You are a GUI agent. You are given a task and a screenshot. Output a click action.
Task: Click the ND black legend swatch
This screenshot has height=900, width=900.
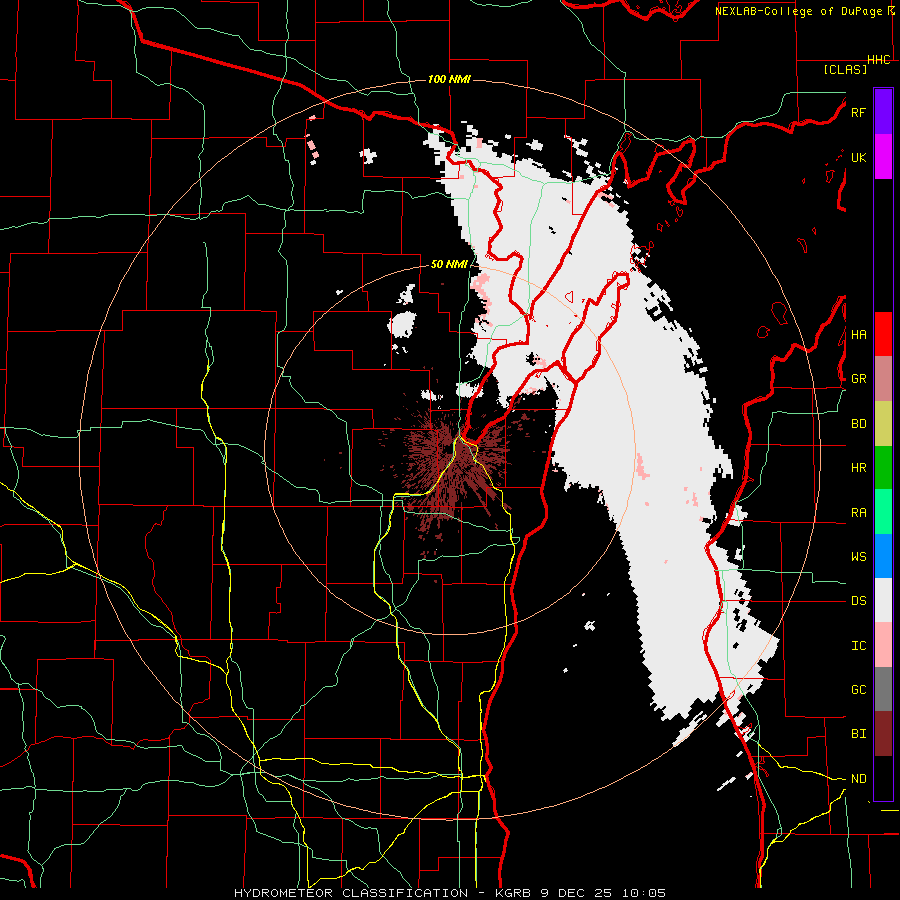[x=883, y=778]
